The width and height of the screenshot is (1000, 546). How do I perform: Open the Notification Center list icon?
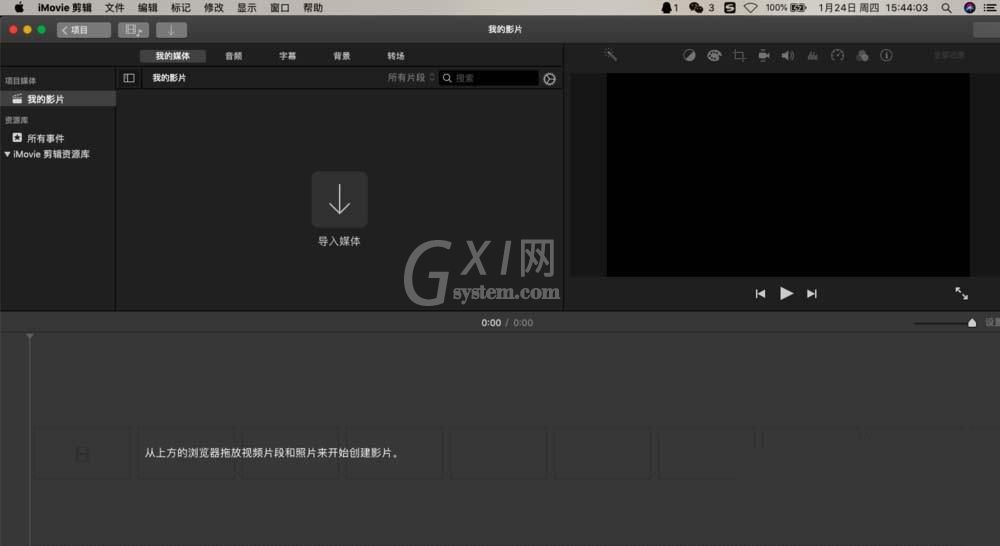(x=990, y=8)
